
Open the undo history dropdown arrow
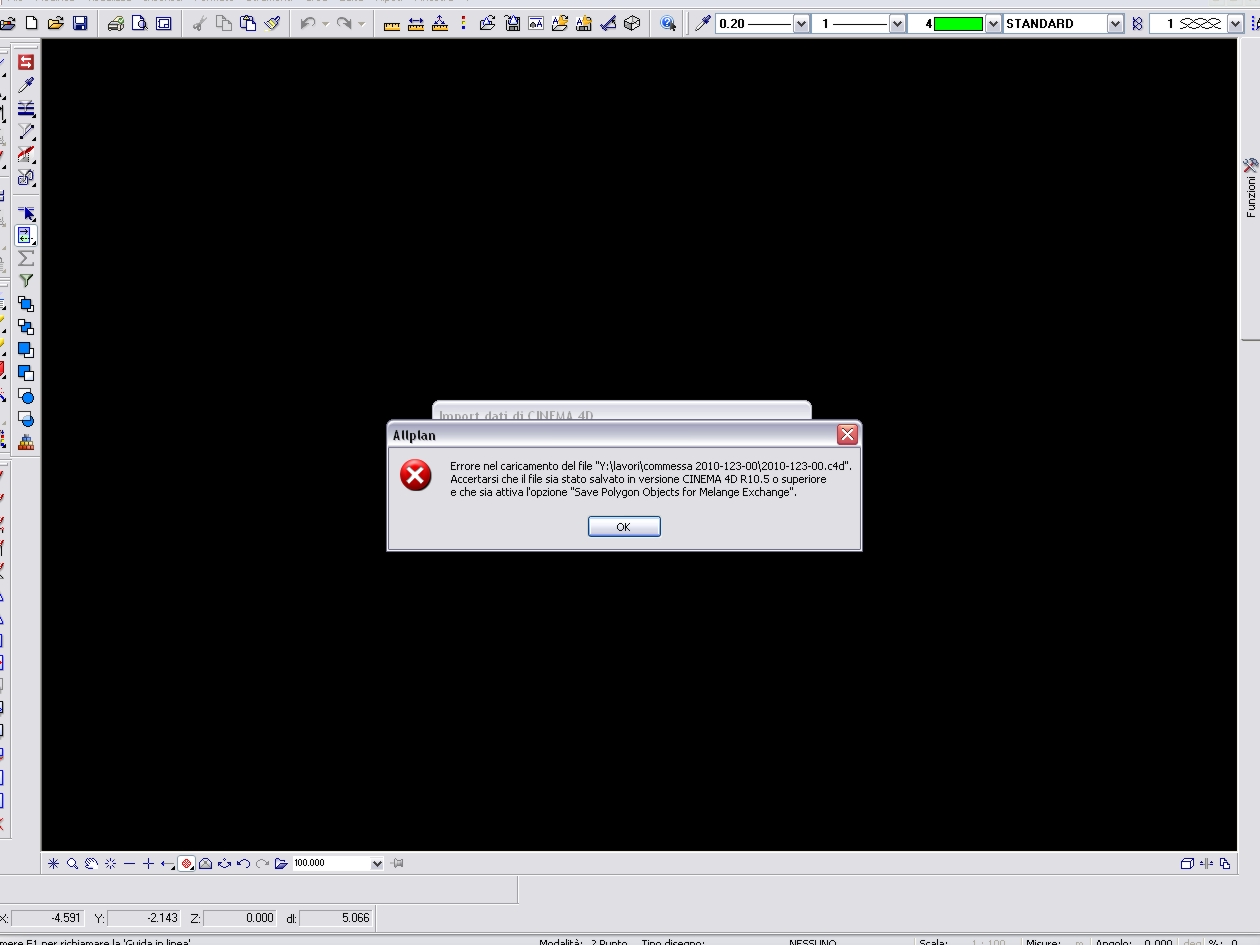point(325,23)
